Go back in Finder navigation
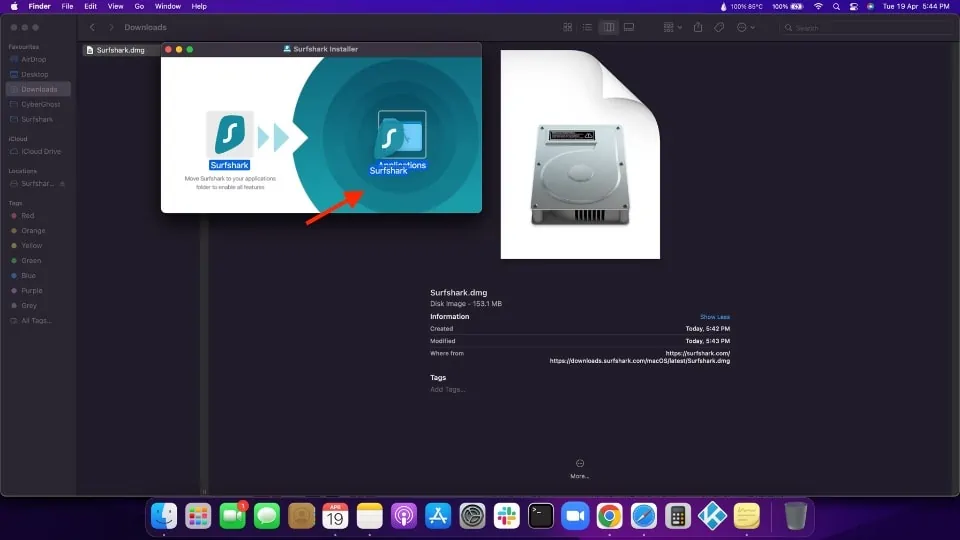 (92, 28)
